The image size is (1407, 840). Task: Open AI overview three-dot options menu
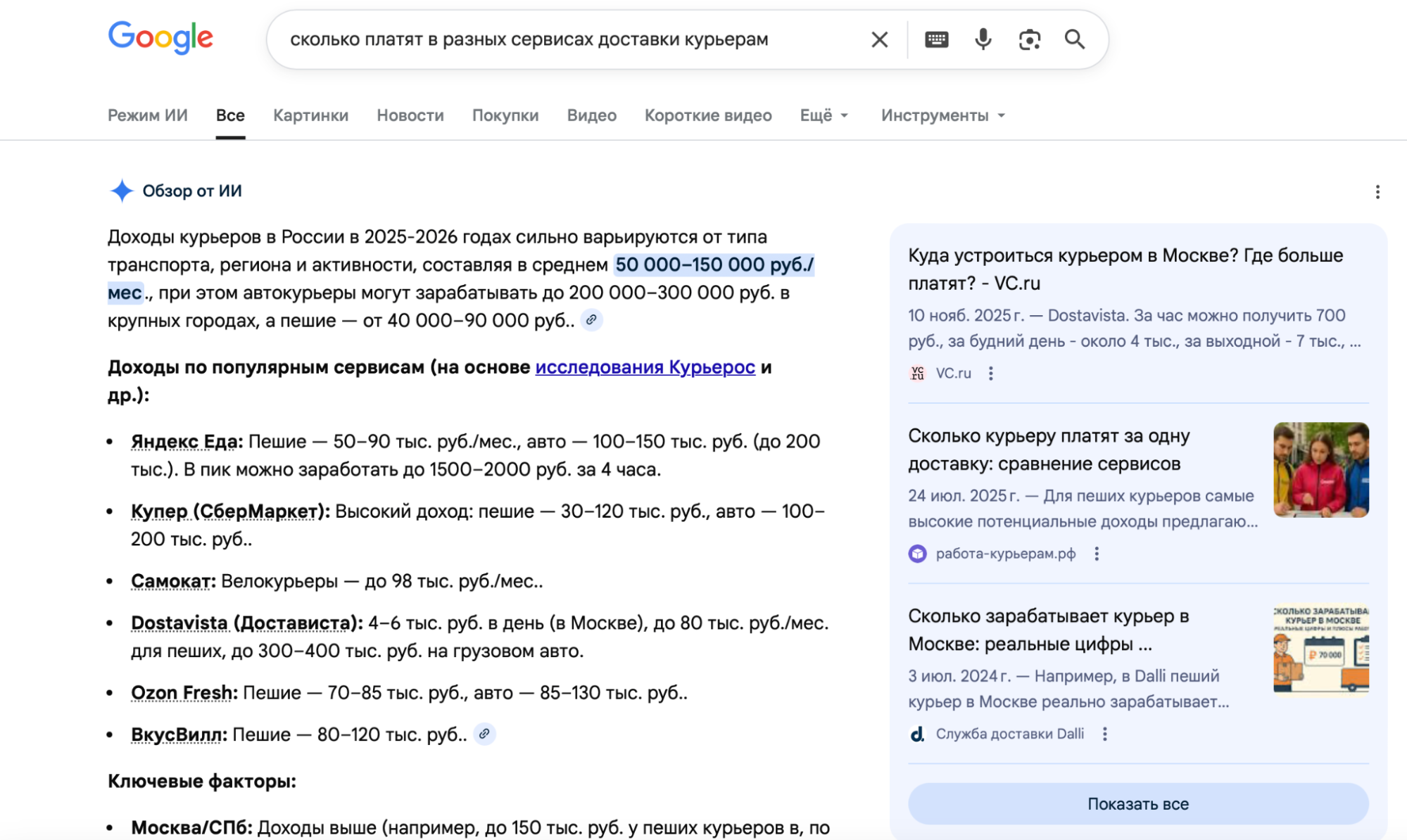pos(1377,191)
